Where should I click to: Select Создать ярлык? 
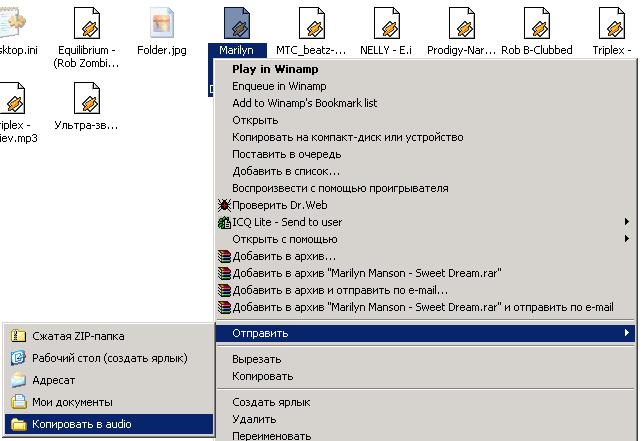click(425, 402)
